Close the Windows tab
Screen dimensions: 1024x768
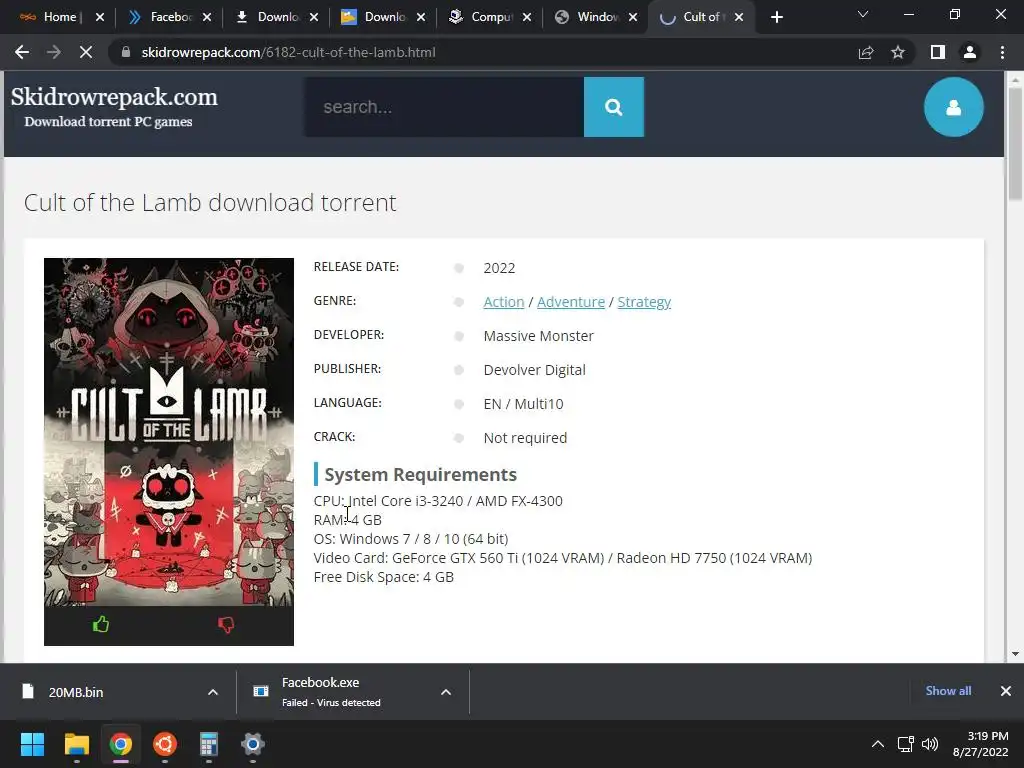pos(633,17)
